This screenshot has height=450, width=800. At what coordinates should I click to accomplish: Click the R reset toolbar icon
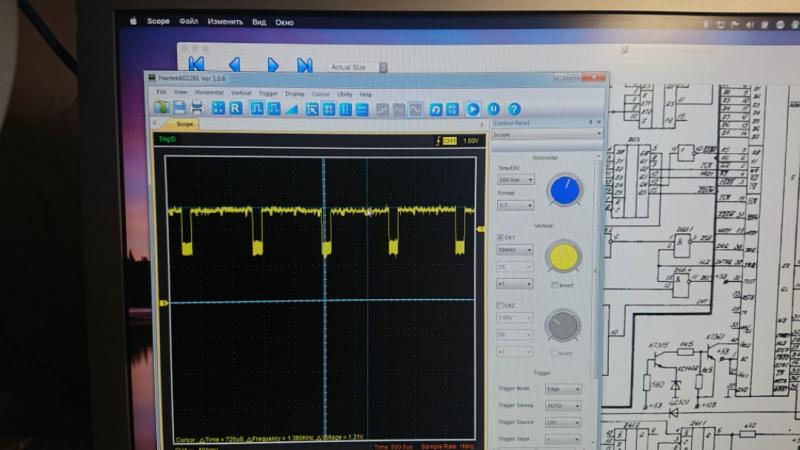coord(235,108)
